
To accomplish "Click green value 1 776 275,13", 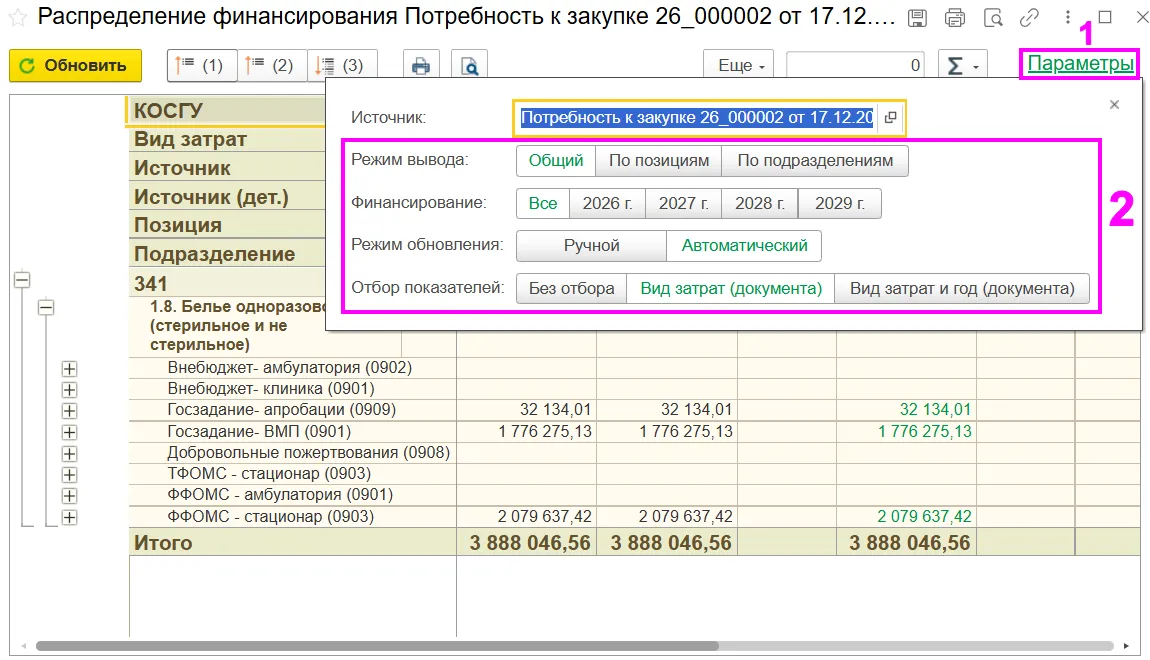I will [x=924, y=432].
